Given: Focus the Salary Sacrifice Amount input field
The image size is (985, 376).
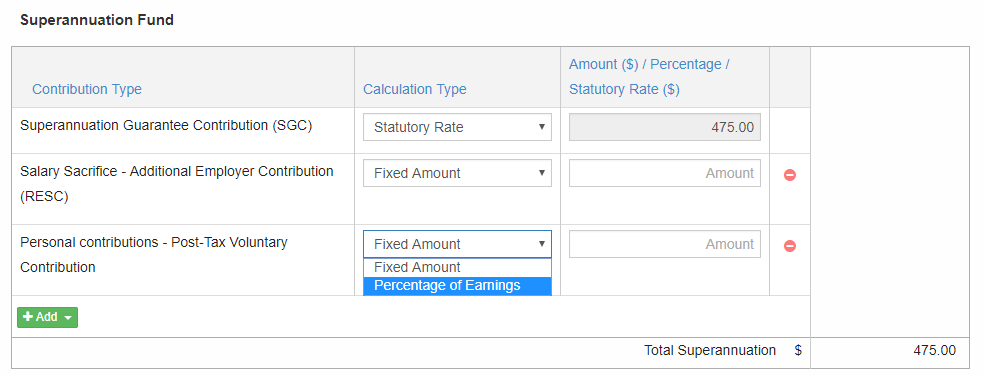Looking at the screenshot, I should 665,173.
